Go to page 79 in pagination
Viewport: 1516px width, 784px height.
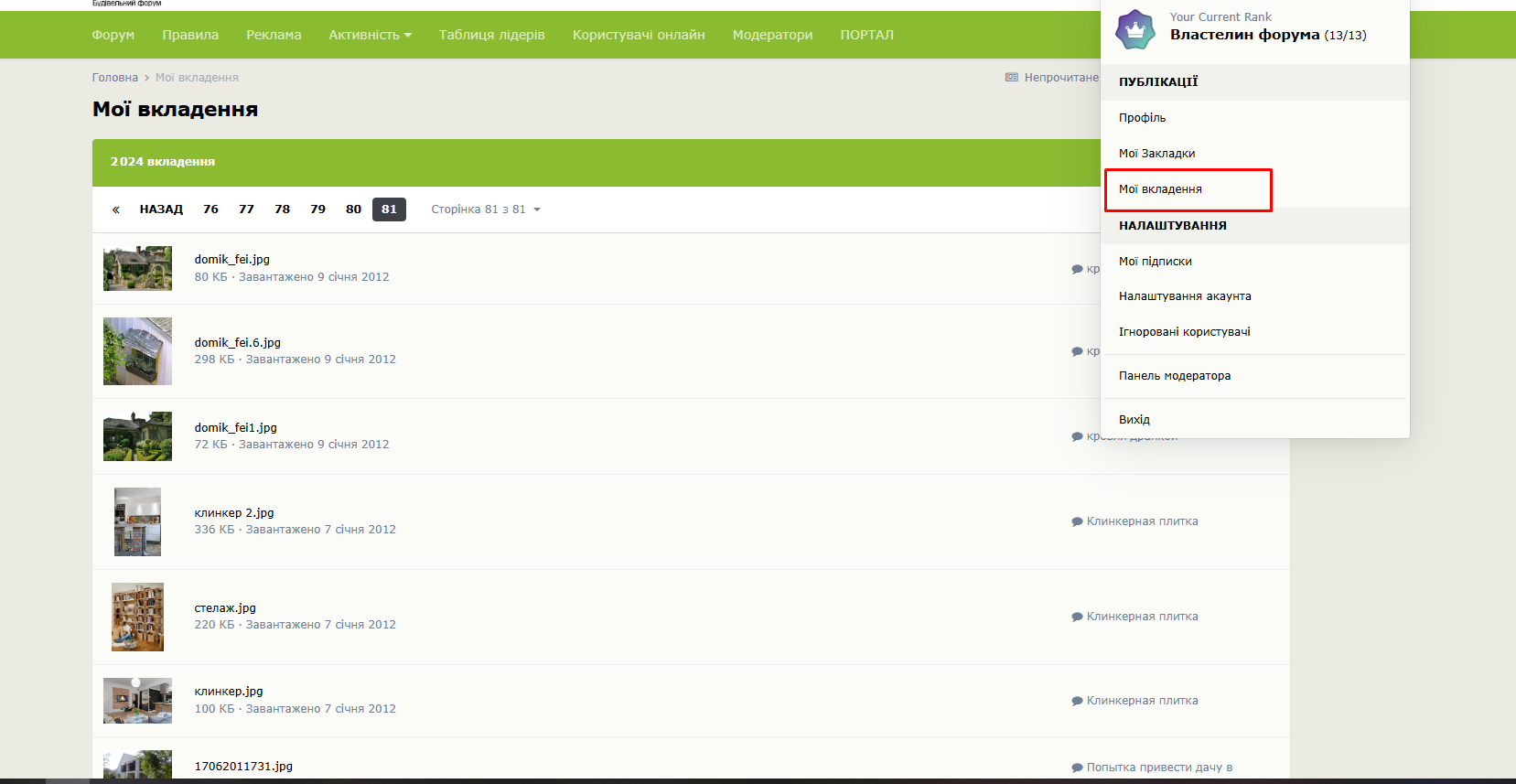(317, 209)
